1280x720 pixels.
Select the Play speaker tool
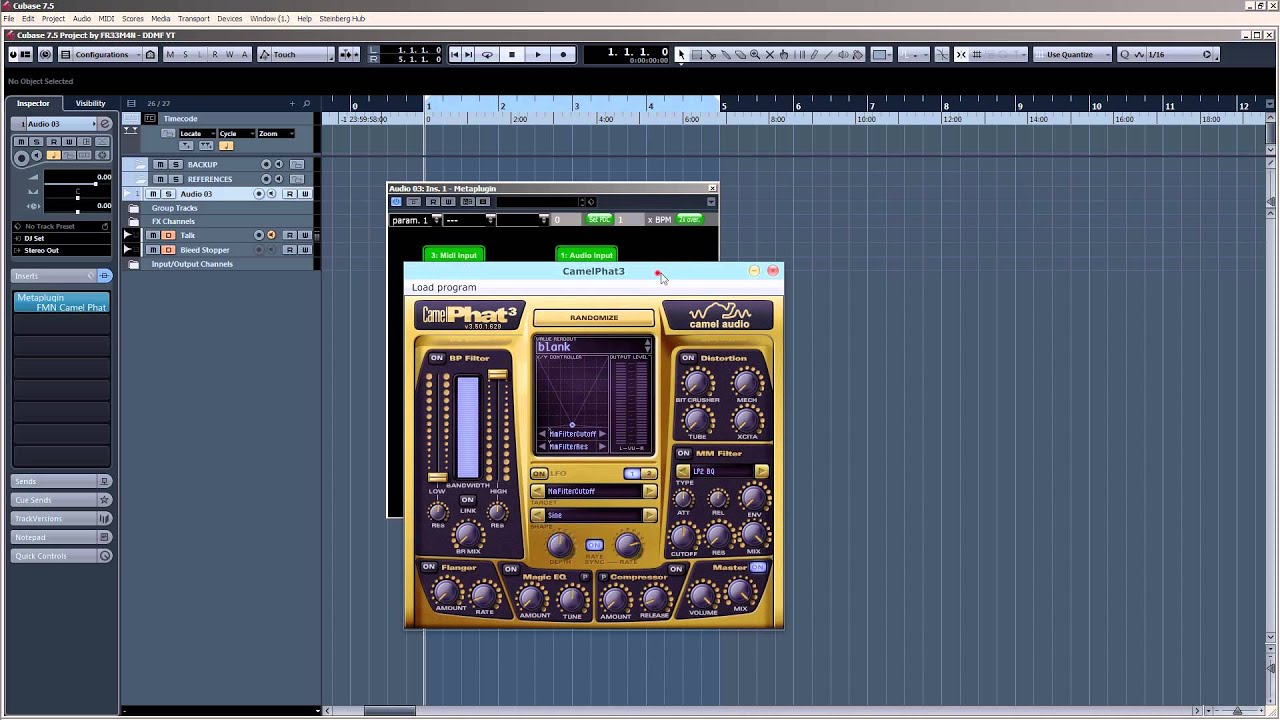pyautogui.click(x=842, y=55)
